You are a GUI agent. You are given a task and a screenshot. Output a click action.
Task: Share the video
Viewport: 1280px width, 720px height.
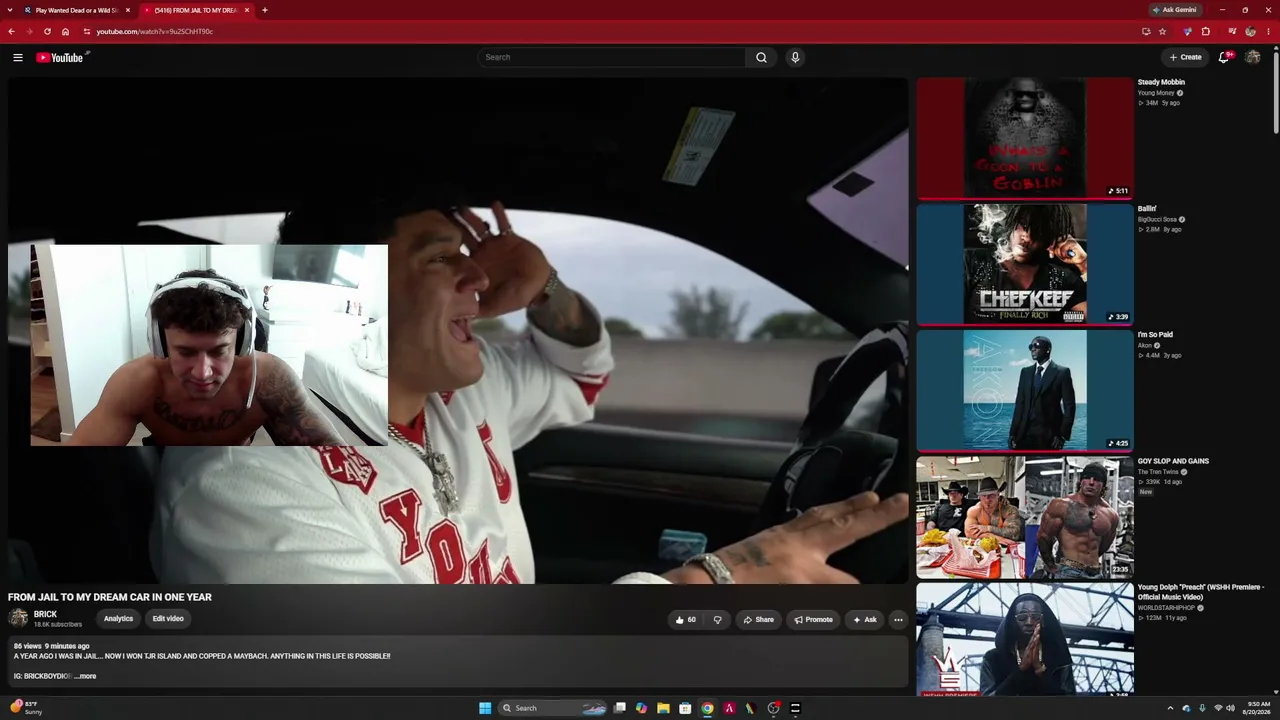[x=758, y=620]
